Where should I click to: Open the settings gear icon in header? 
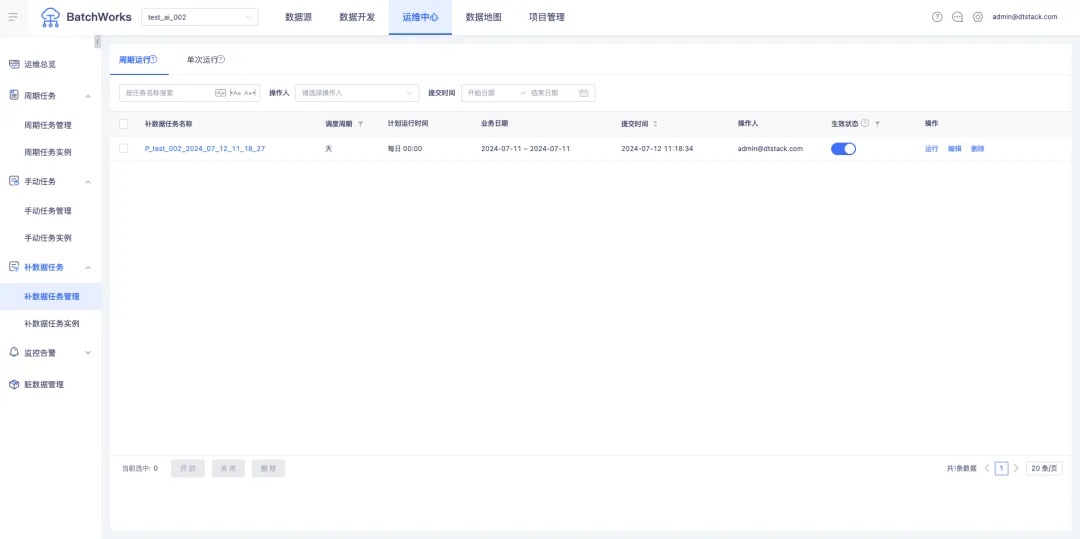click(x=977, y=17)
